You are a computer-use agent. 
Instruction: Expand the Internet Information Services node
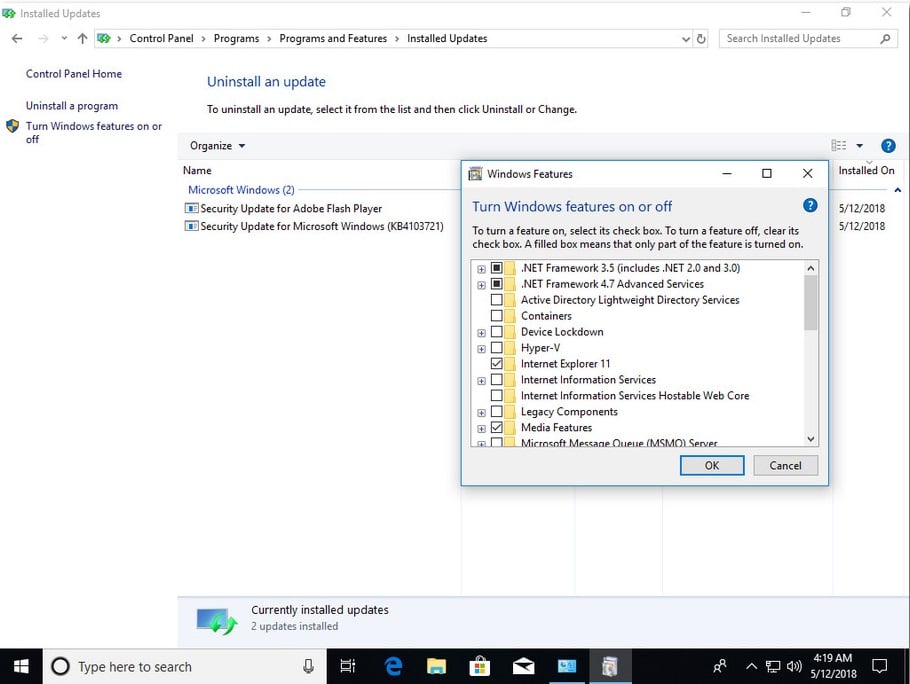click(482, 381)
